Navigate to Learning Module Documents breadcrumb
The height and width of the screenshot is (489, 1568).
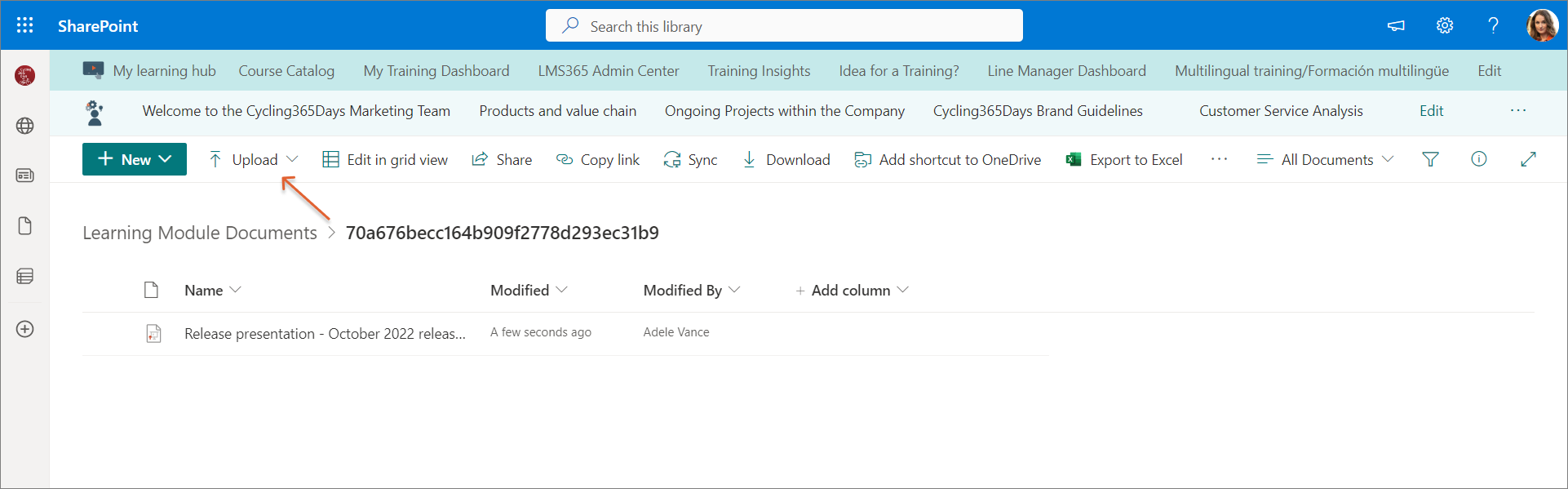tap(200, 233)
